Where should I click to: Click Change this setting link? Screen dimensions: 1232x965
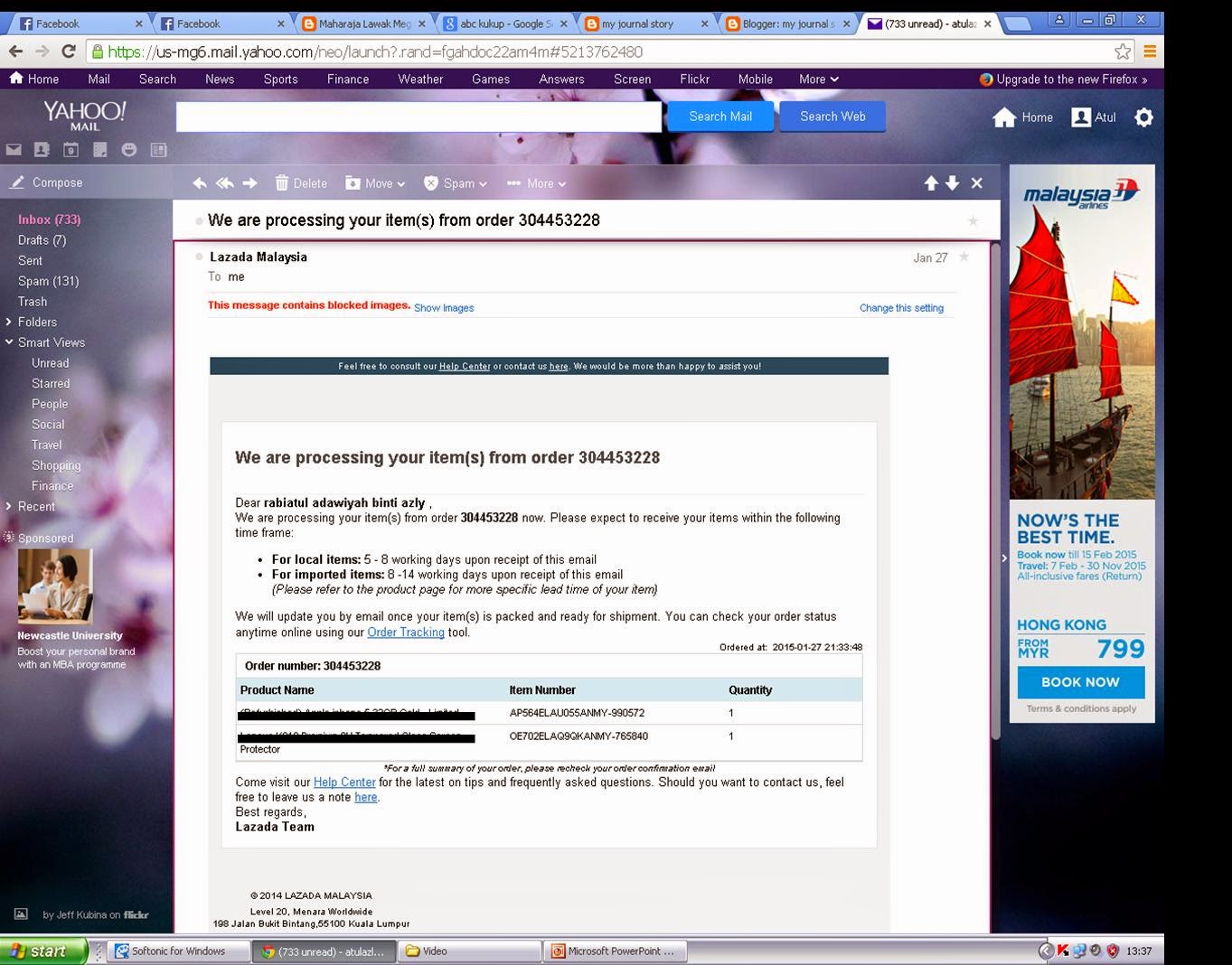pos(901,308)
